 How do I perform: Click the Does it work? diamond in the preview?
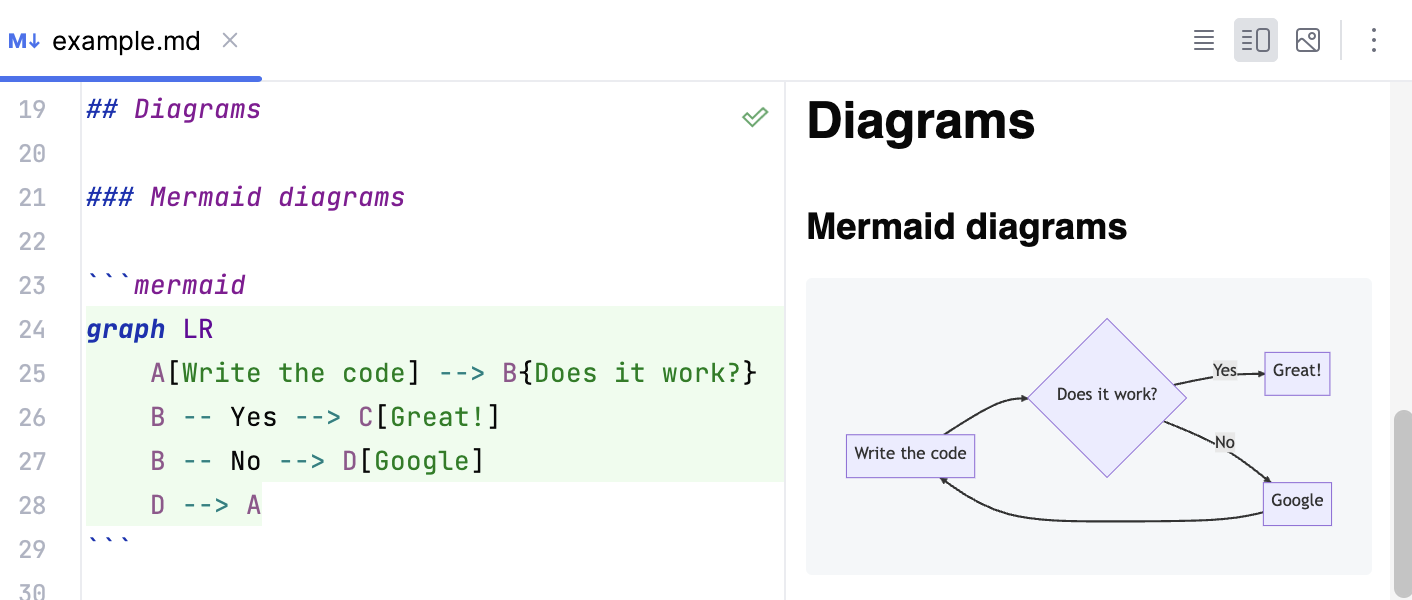tap(1107, 394)
